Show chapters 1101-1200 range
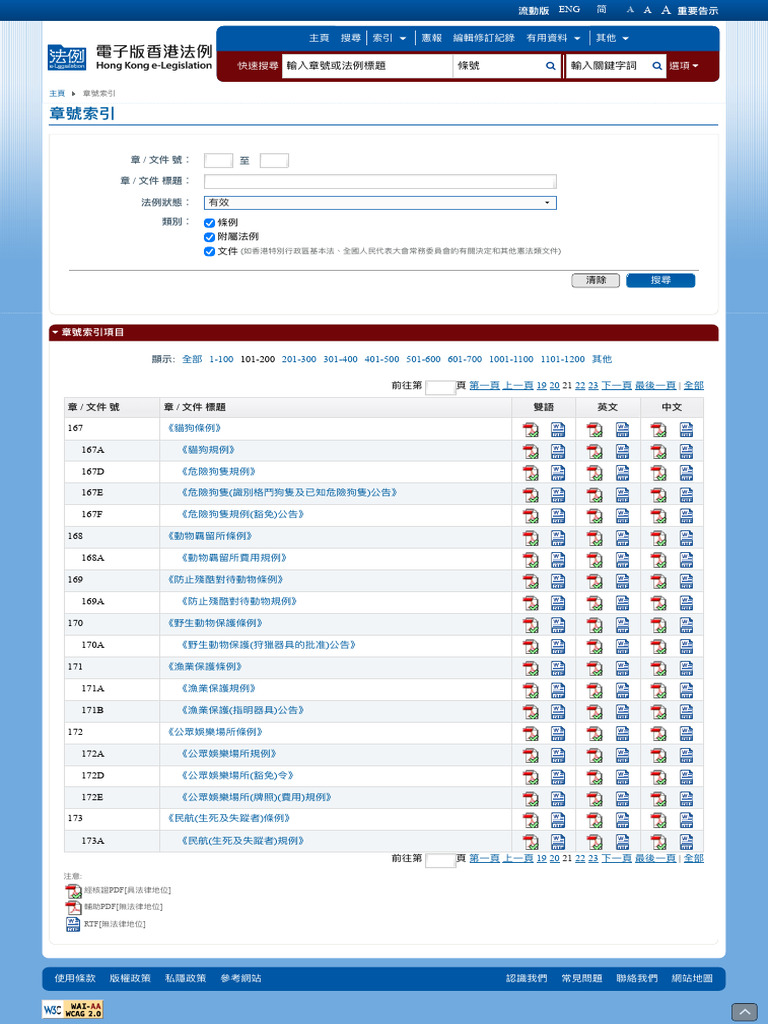768x1024 pixels. pos(562,359)
